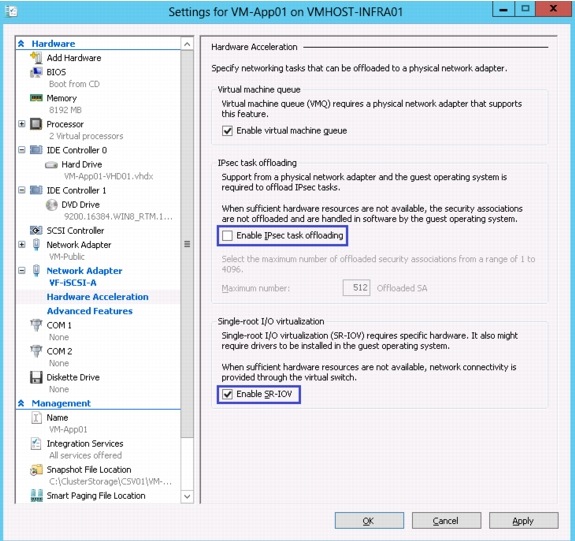
Task: Check Enable IPsec task offloading
Action: [x=227, y=236]
